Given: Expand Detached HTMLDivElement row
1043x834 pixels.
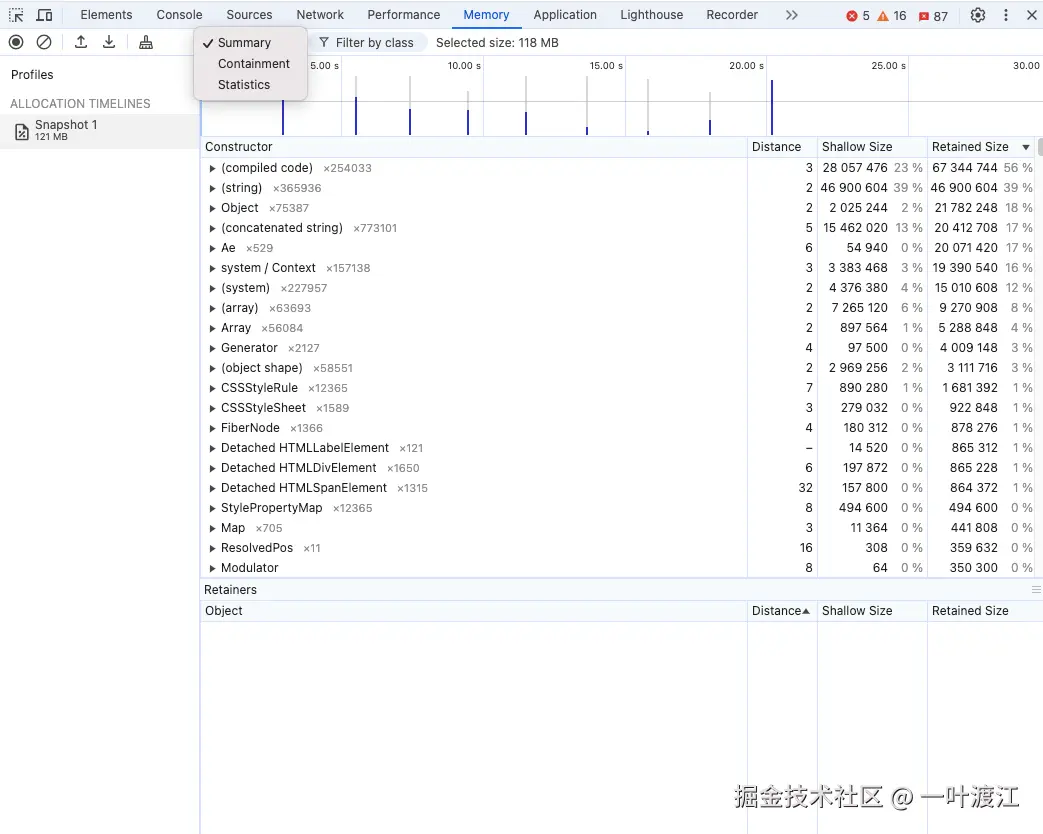Looking at the screenshot, I should (x=212, y=468).
